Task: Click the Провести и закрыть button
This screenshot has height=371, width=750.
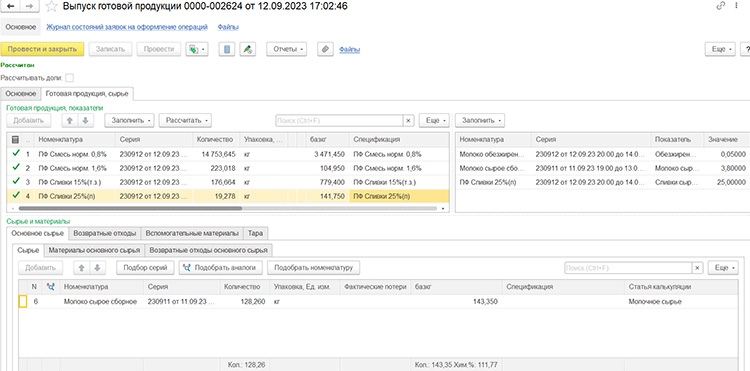Action: point(42,49)
